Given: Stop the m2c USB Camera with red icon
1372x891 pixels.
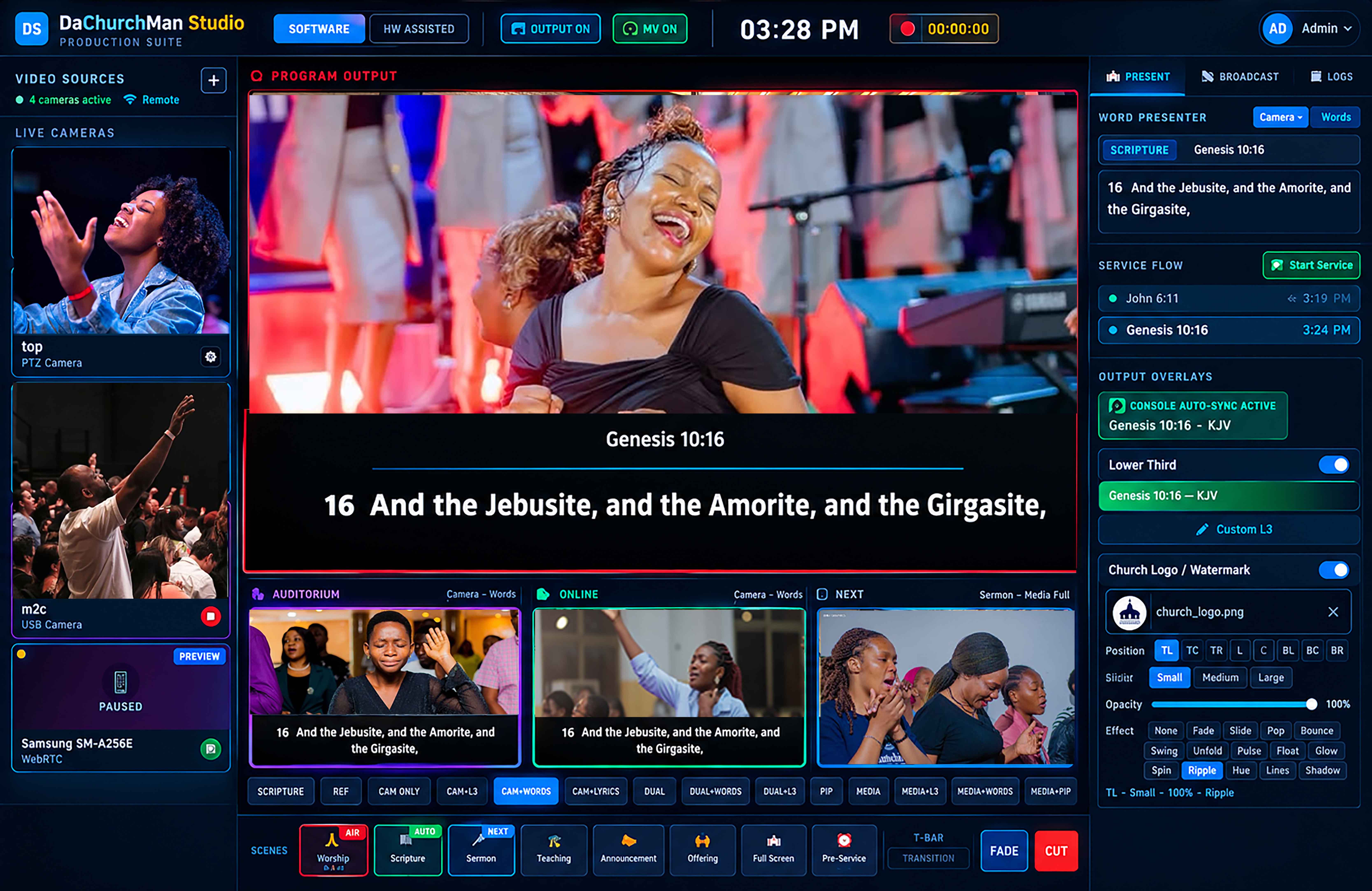Looking at the screenshot, I should [211, 616].
